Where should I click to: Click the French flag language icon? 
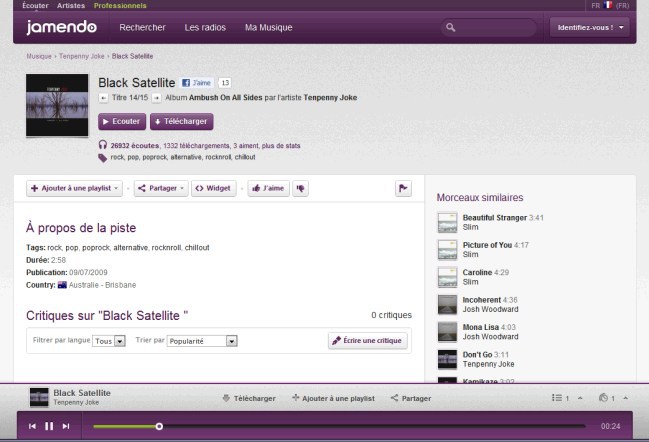[608, 5]
